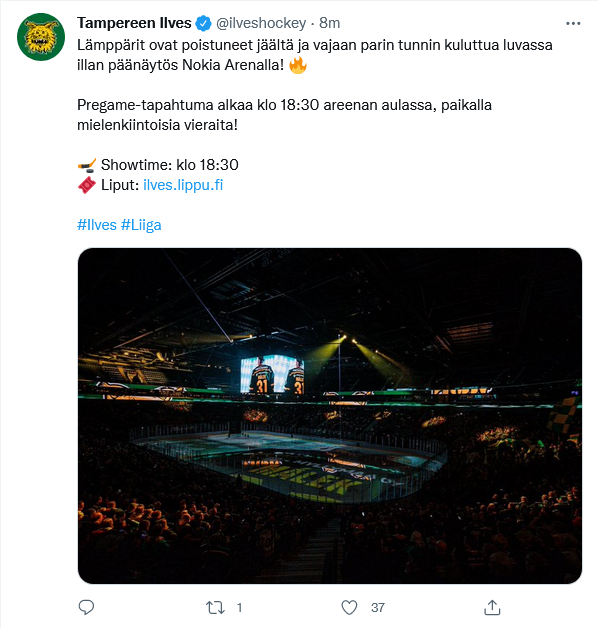This screenshot has width=598, height=628.
Task: Open the three-dot more options menu
Action: point(573,24)
